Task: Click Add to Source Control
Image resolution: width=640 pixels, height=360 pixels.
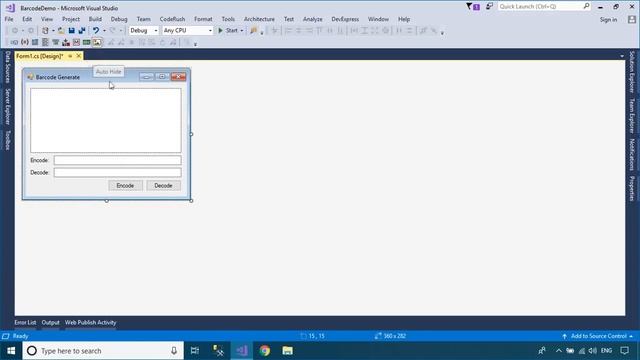Action: [x=598, y=336]
